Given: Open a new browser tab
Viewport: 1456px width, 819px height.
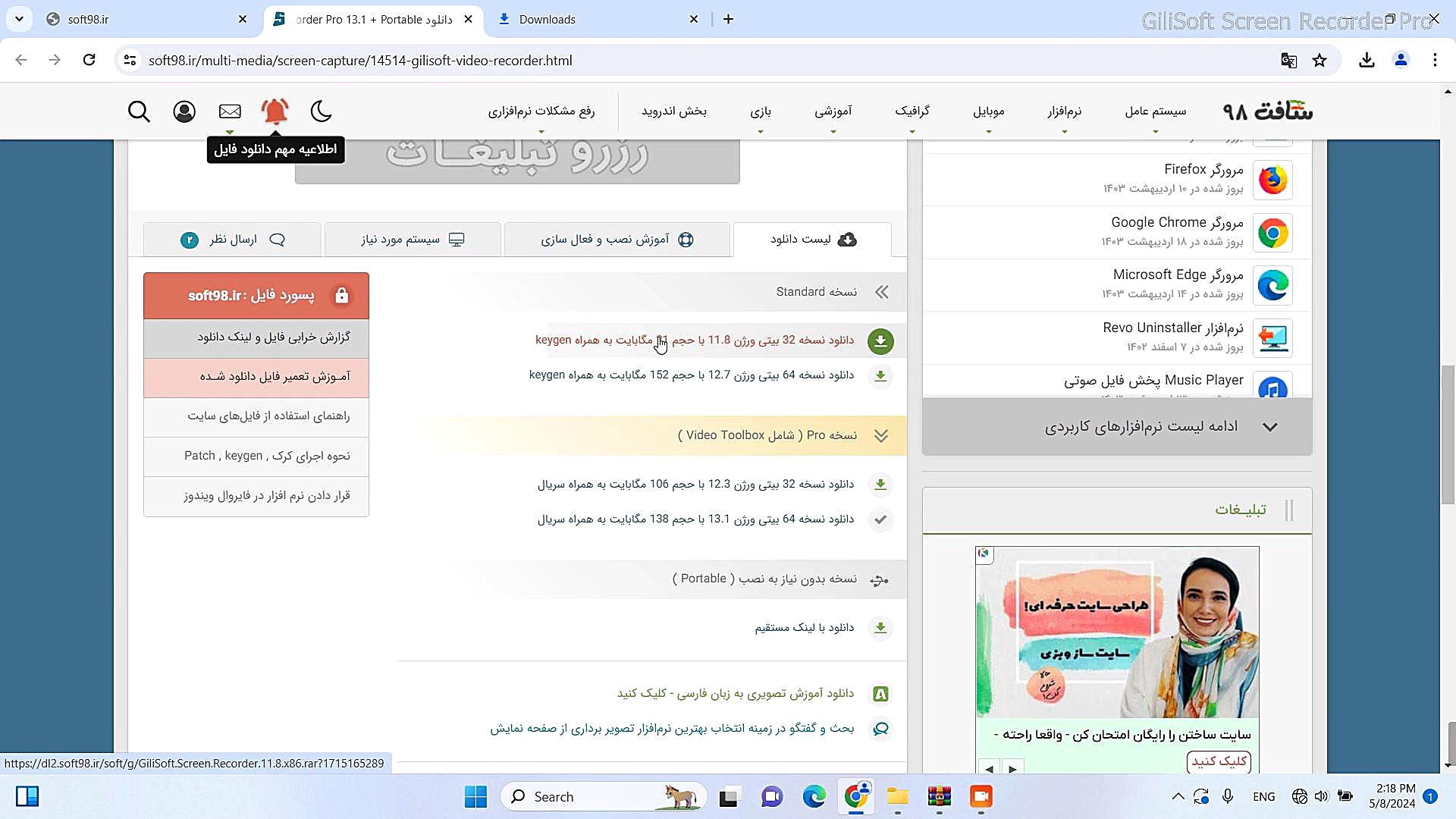Looking at the screenshot, I should 728,19.
